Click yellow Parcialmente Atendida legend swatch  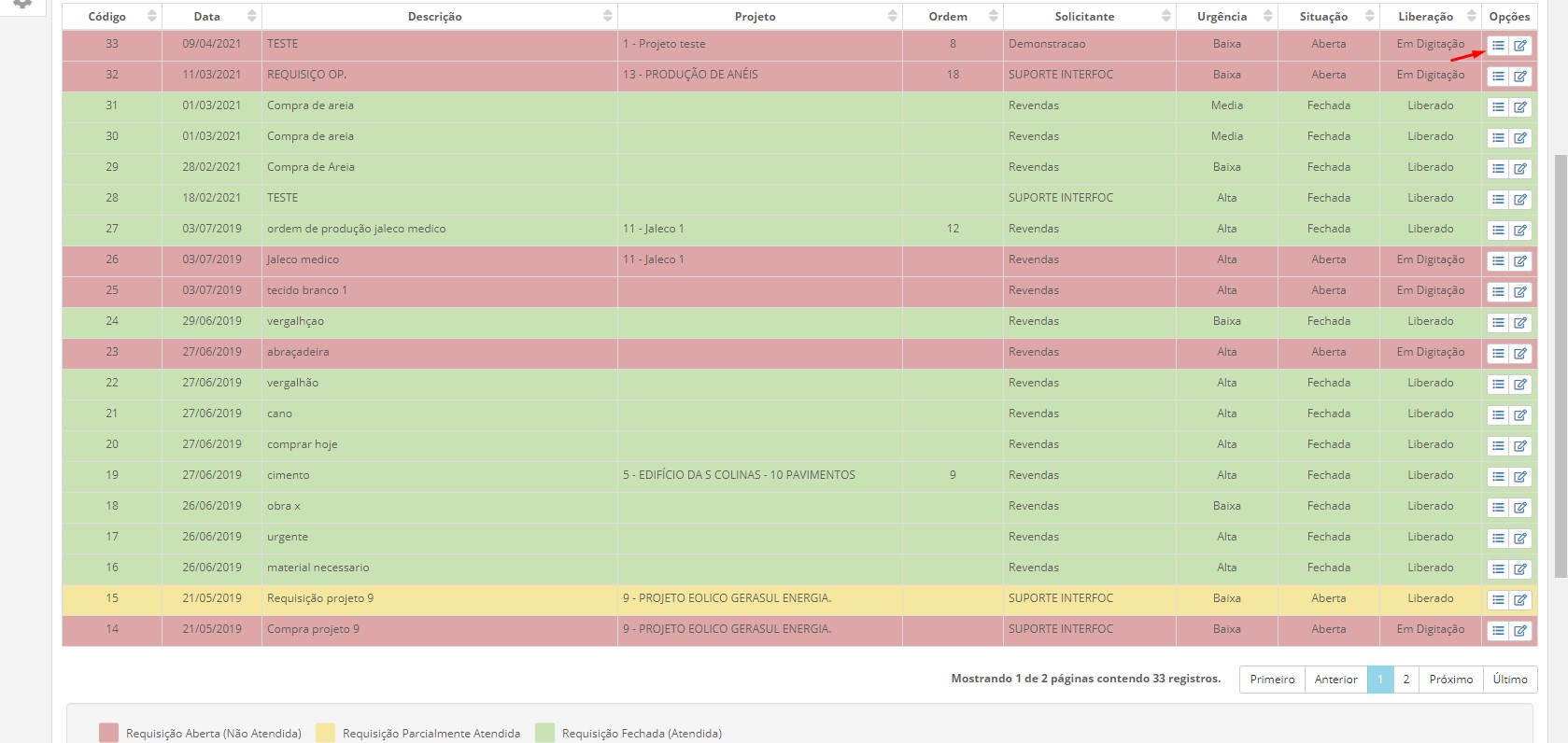click(325, 733)
